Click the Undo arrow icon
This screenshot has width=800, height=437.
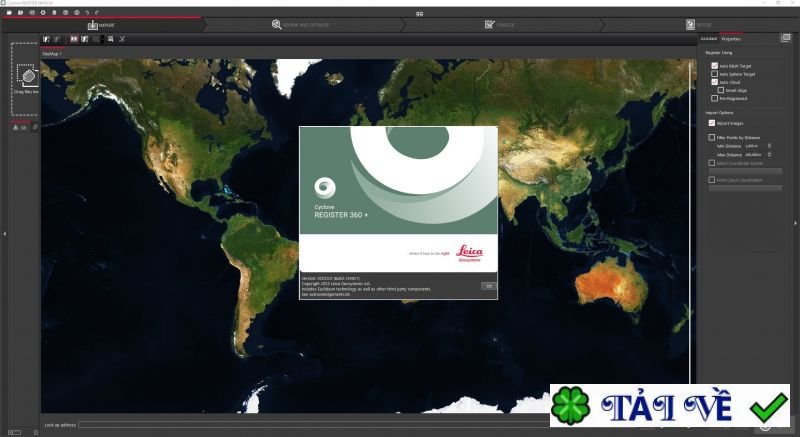[87, 12]
